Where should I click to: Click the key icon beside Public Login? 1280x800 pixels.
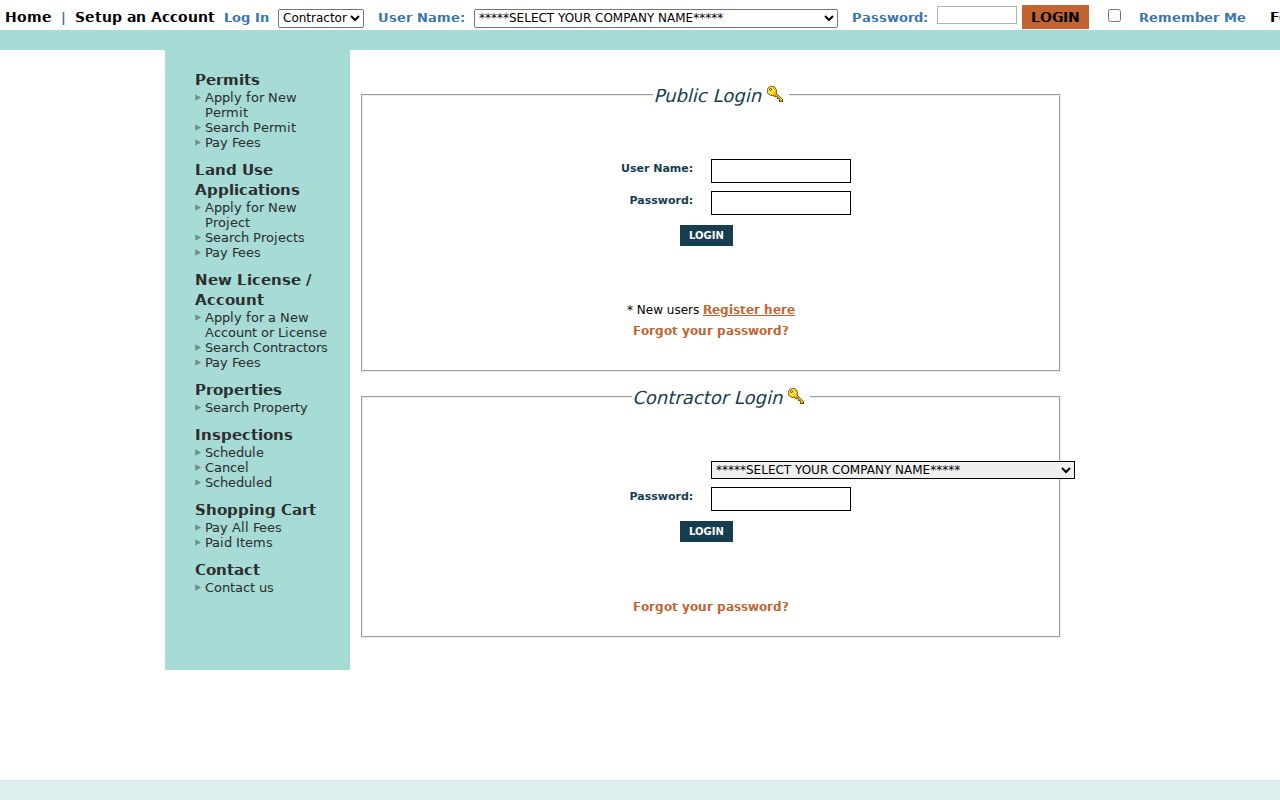click(x=775, y=94)
